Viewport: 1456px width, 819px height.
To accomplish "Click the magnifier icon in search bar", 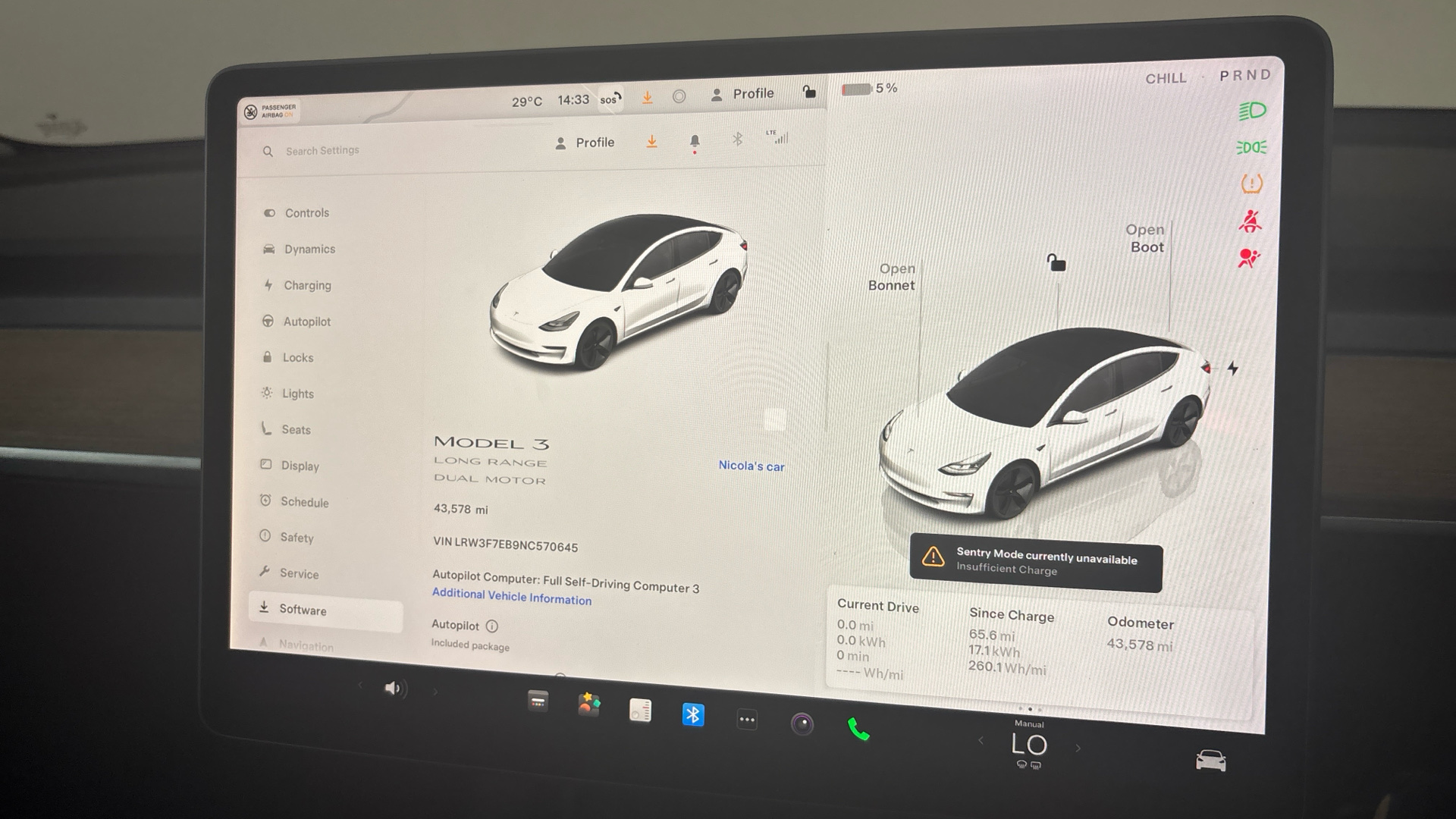I will click(268, 152).
